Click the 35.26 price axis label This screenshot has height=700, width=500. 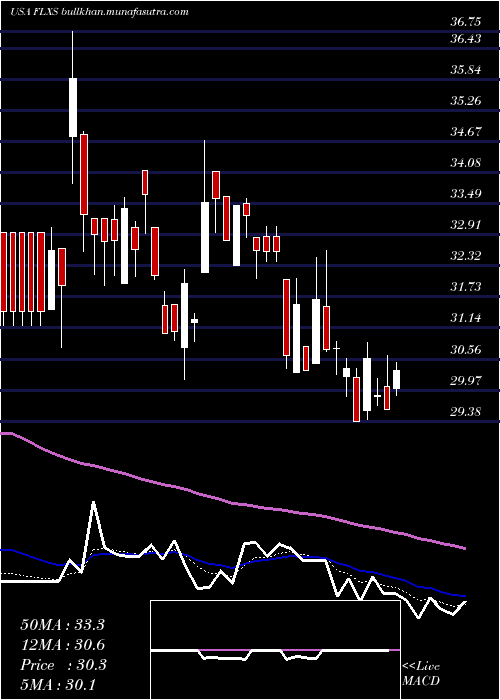(x=465, y=101)
